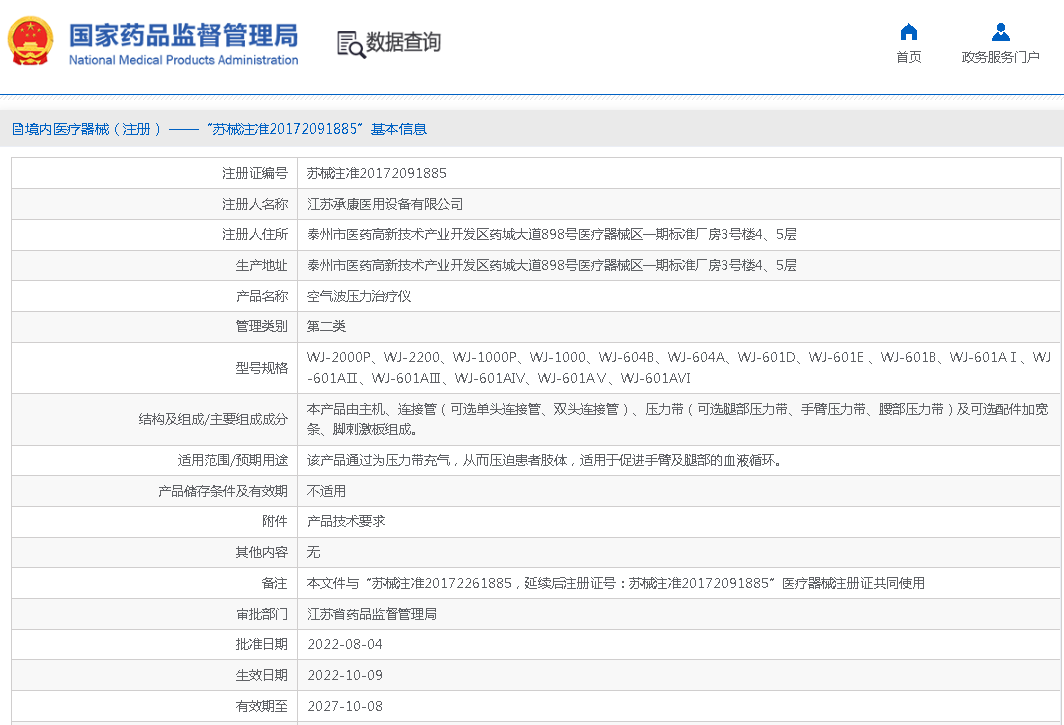Click the 审批部门 label

click(261, 614)
